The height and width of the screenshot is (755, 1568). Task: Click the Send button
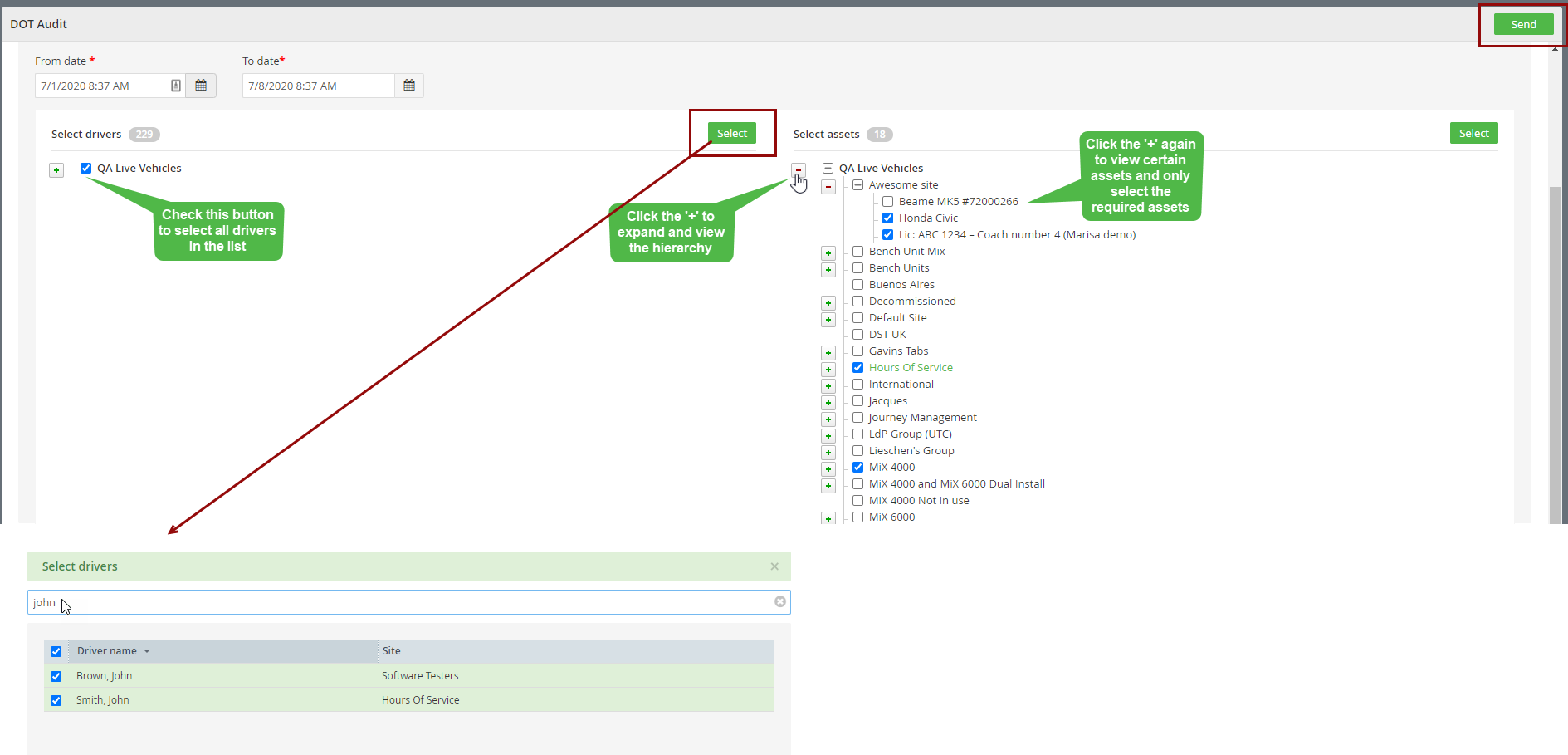pos(1524,24)
